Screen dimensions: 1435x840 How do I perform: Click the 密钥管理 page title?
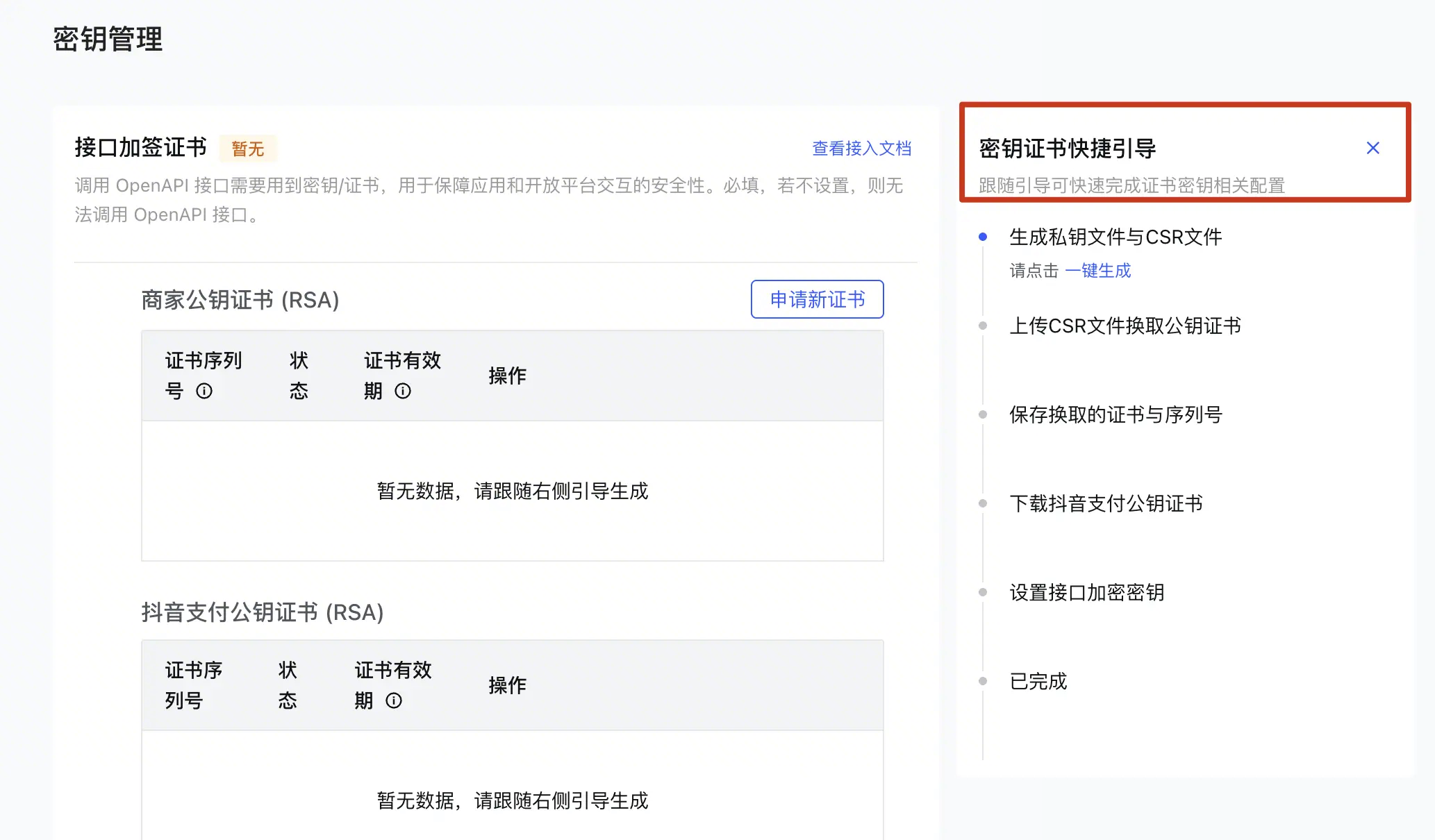pos(108,39)
